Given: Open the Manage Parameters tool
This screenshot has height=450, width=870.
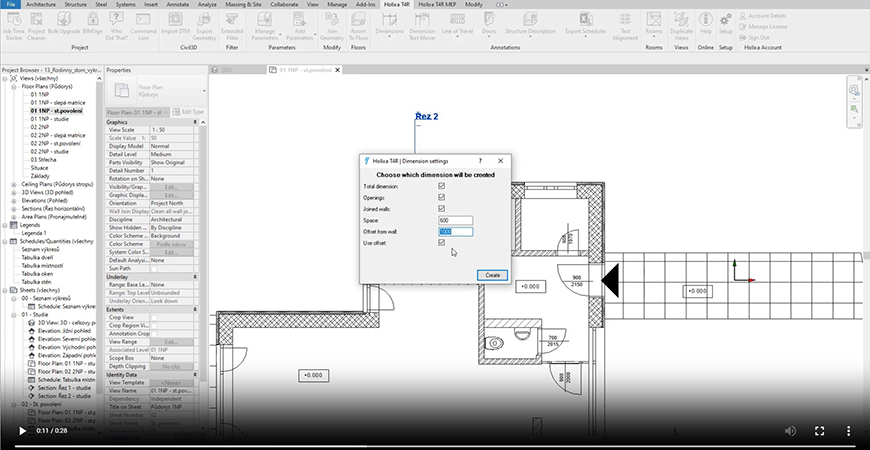Looking at the screenshot, I should (265, 26).
